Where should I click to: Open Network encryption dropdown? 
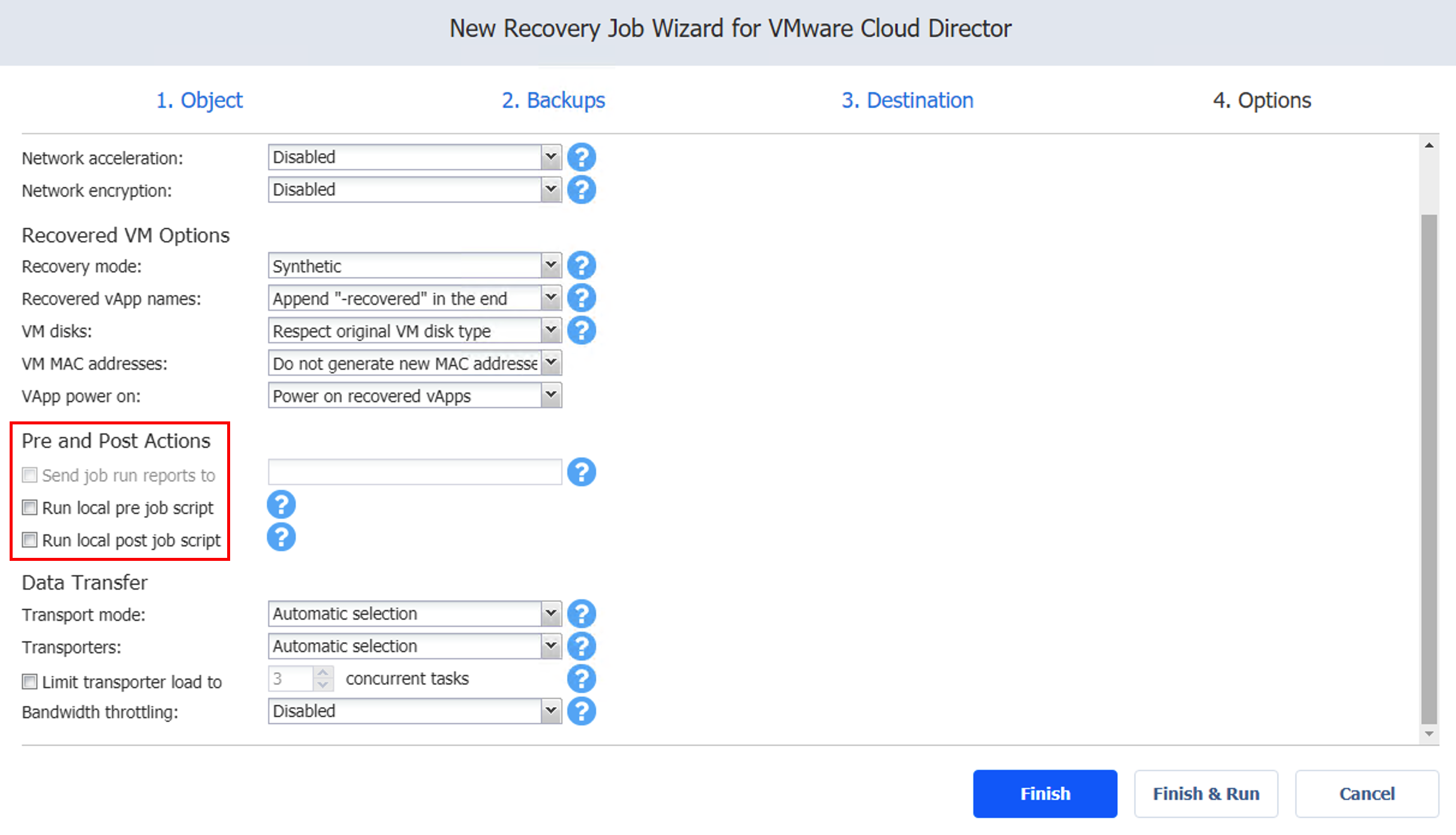415,190
